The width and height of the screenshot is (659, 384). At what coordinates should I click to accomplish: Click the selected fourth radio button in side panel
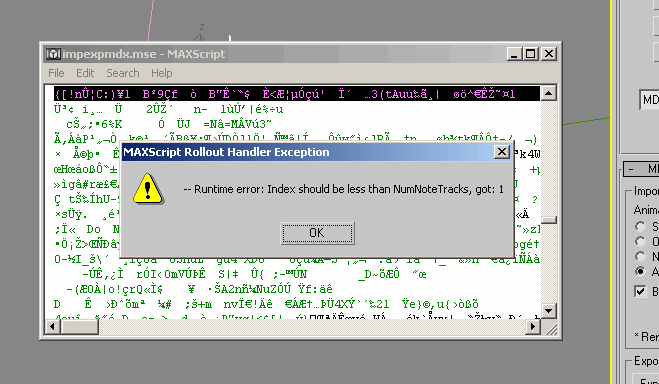click(640, 271)
